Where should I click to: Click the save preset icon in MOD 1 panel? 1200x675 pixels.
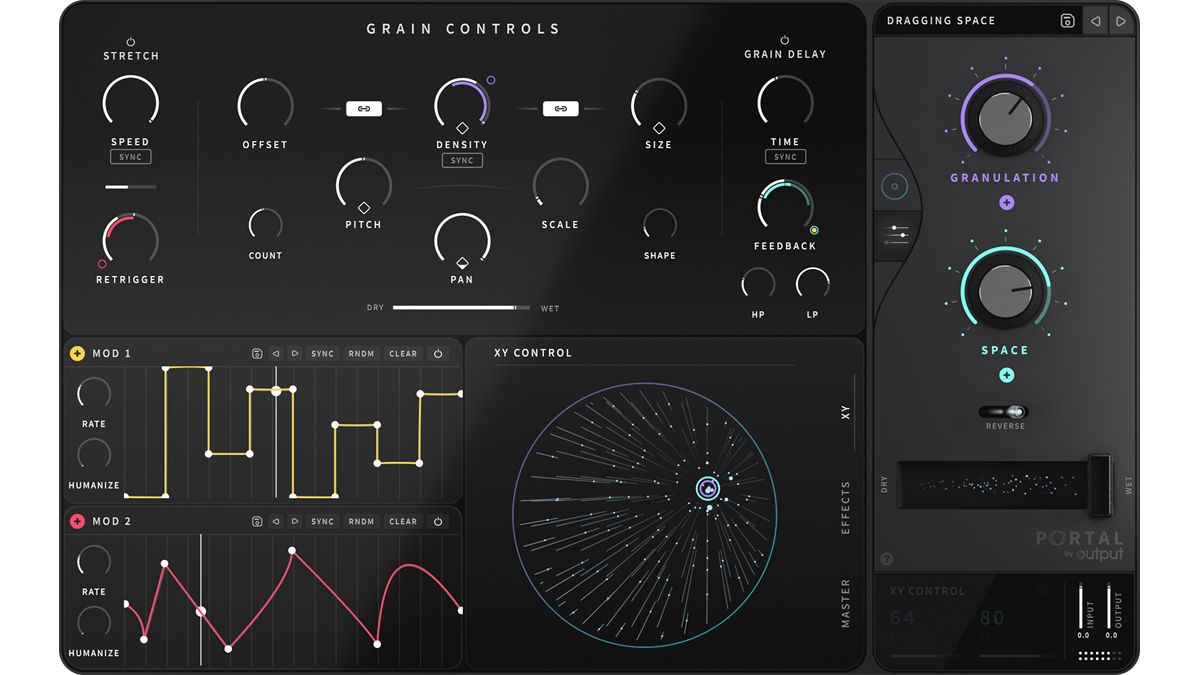point(257,353)
